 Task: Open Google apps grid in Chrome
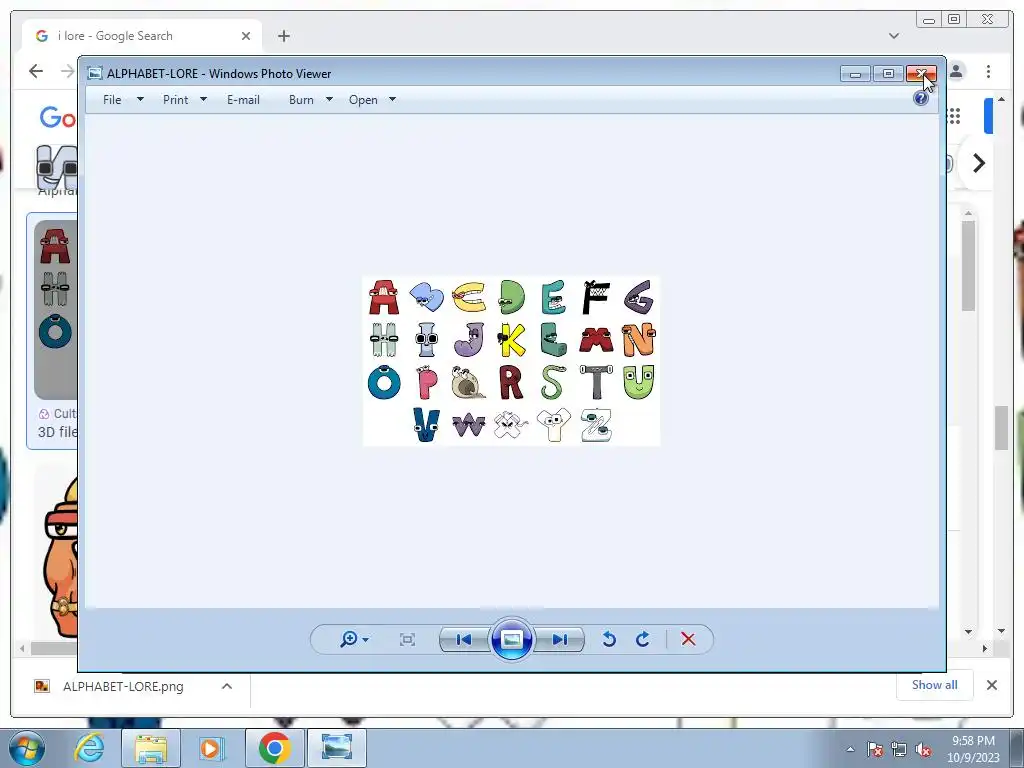pos(954,116)
